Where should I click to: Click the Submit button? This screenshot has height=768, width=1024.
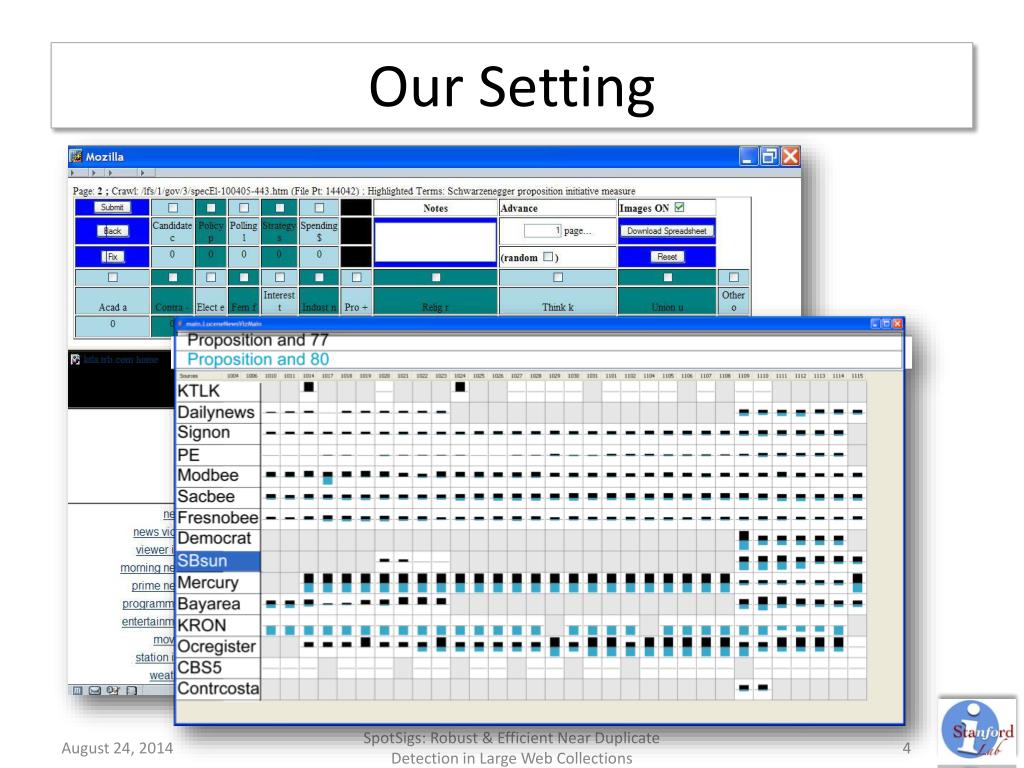tap(112, 207)
